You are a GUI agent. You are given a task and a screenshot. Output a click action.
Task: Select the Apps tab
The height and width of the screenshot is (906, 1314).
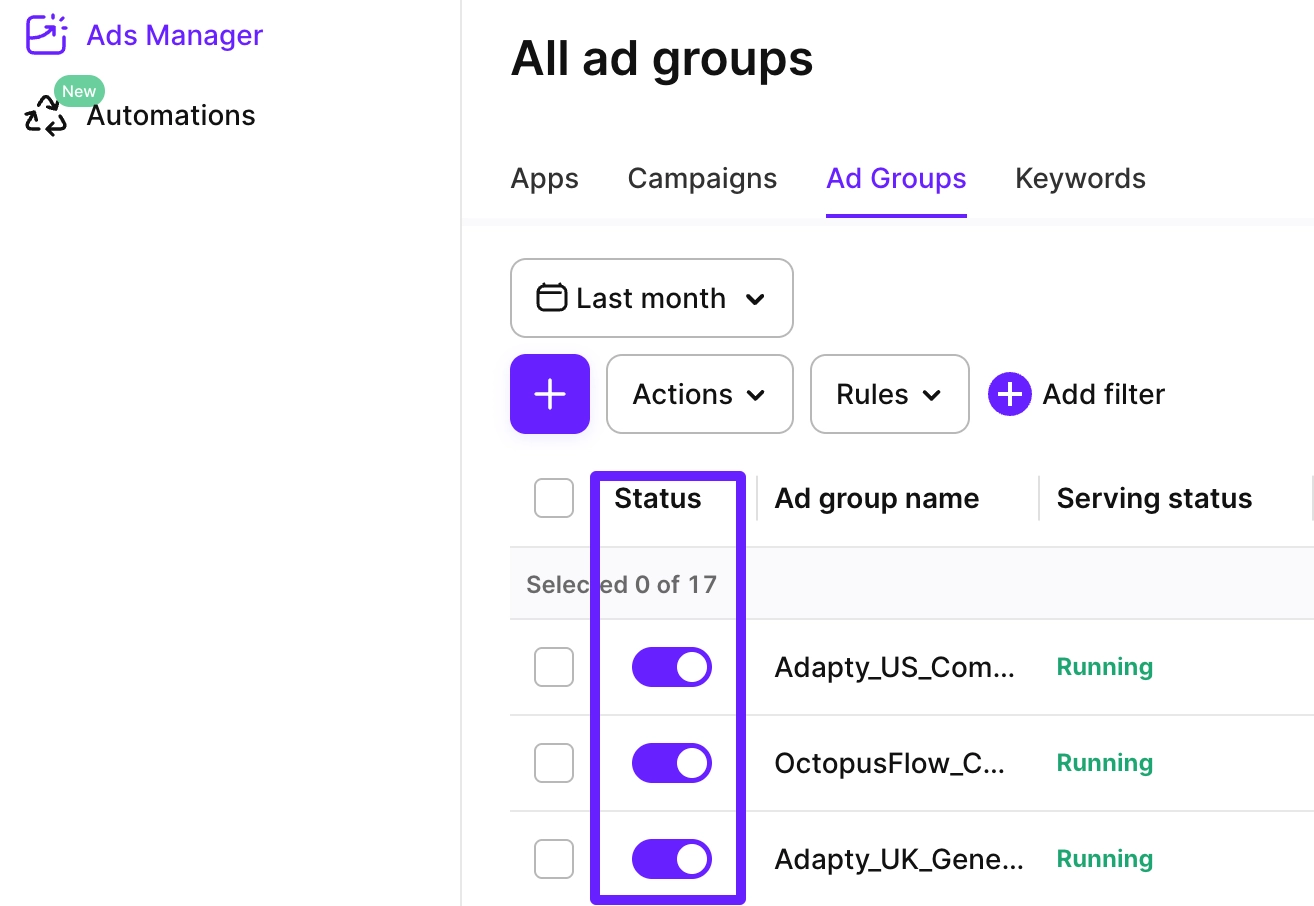[x=544, y=178]
